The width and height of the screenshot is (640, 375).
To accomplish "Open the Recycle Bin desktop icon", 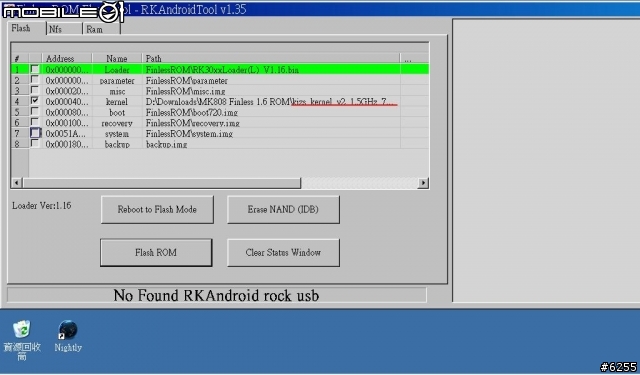I will [x=22, y=340].
